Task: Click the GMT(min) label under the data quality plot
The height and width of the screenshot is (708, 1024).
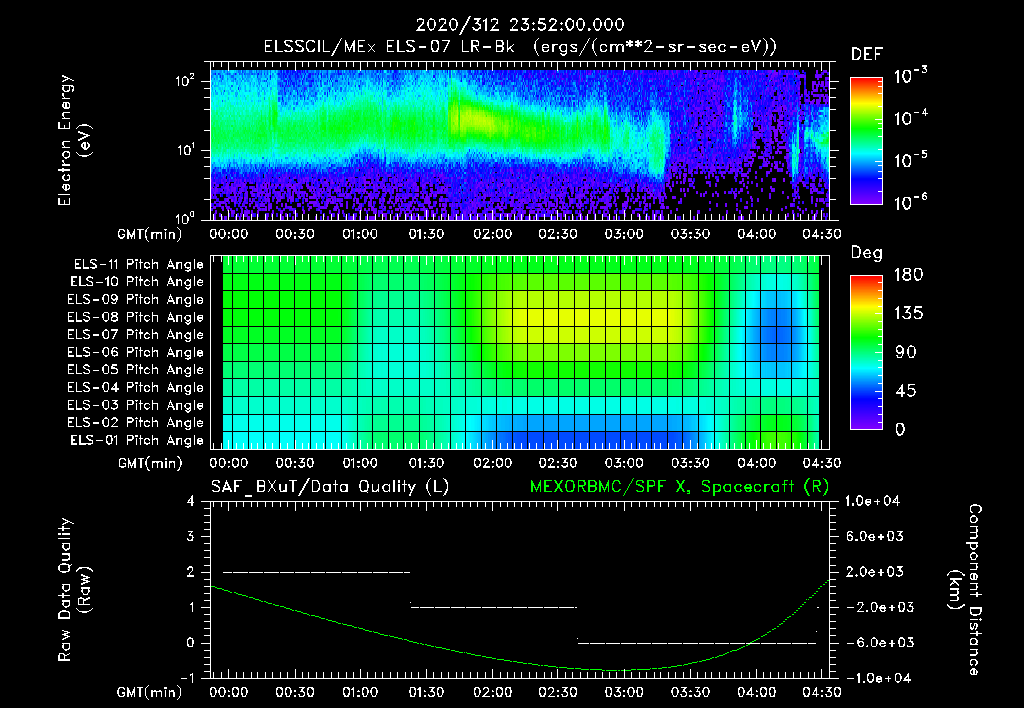Action: tap(149, 692)
